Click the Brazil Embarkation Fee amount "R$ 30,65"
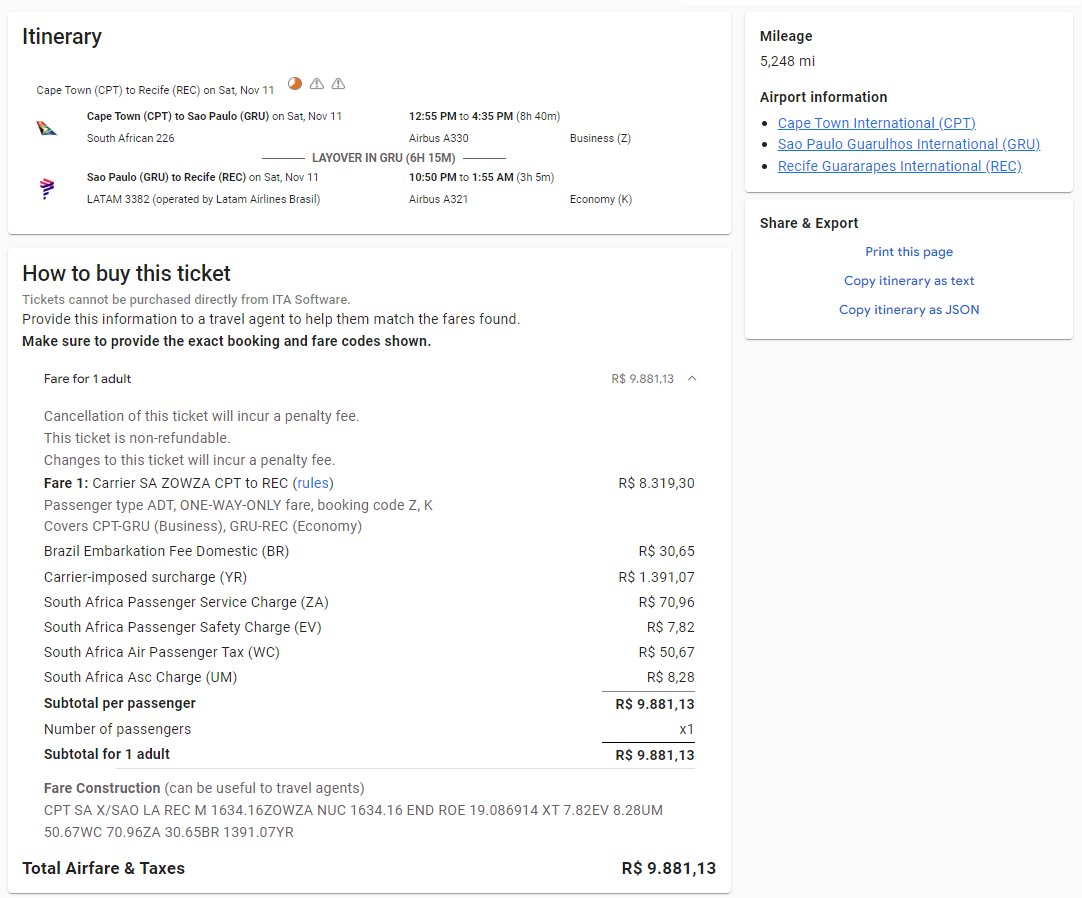The height and width of the screenshot is (898, 1082). (667, 552)
